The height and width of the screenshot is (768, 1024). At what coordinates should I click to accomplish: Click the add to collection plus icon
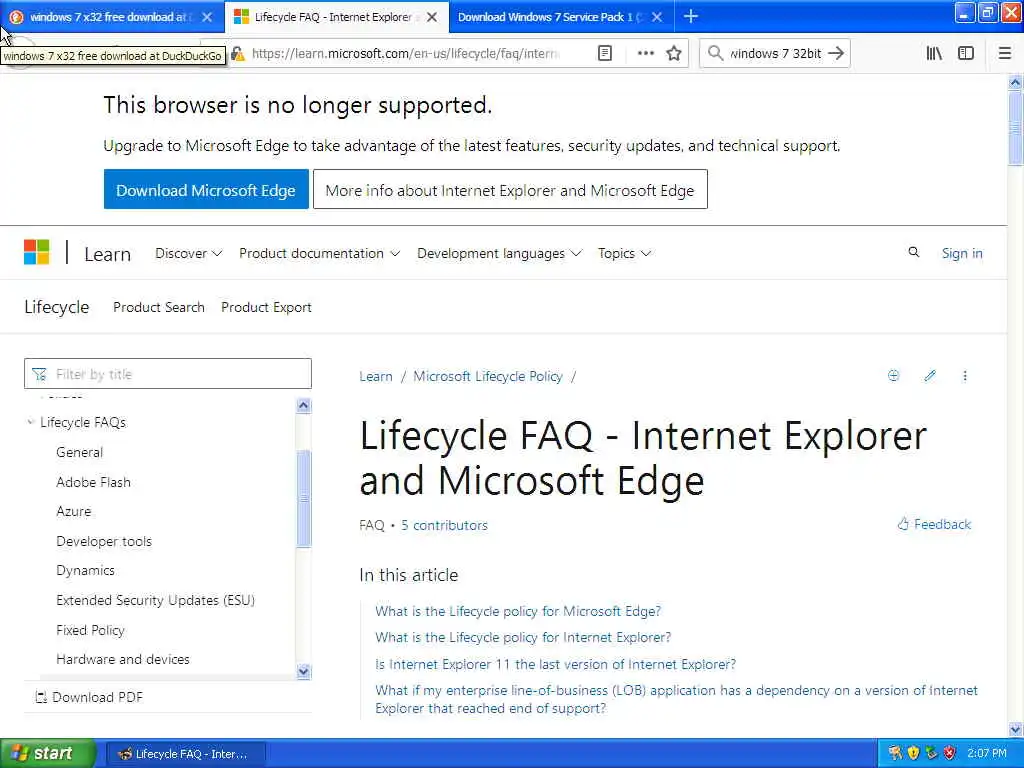pyautogui.click(x=893, y=376)
